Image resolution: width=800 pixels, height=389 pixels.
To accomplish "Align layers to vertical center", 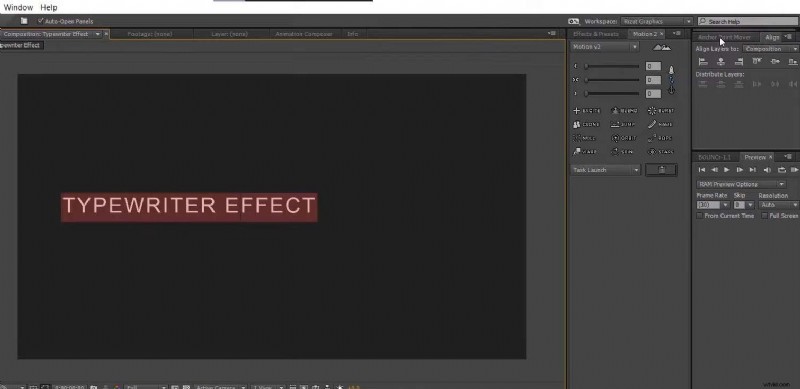I will [x=775, y=62].
